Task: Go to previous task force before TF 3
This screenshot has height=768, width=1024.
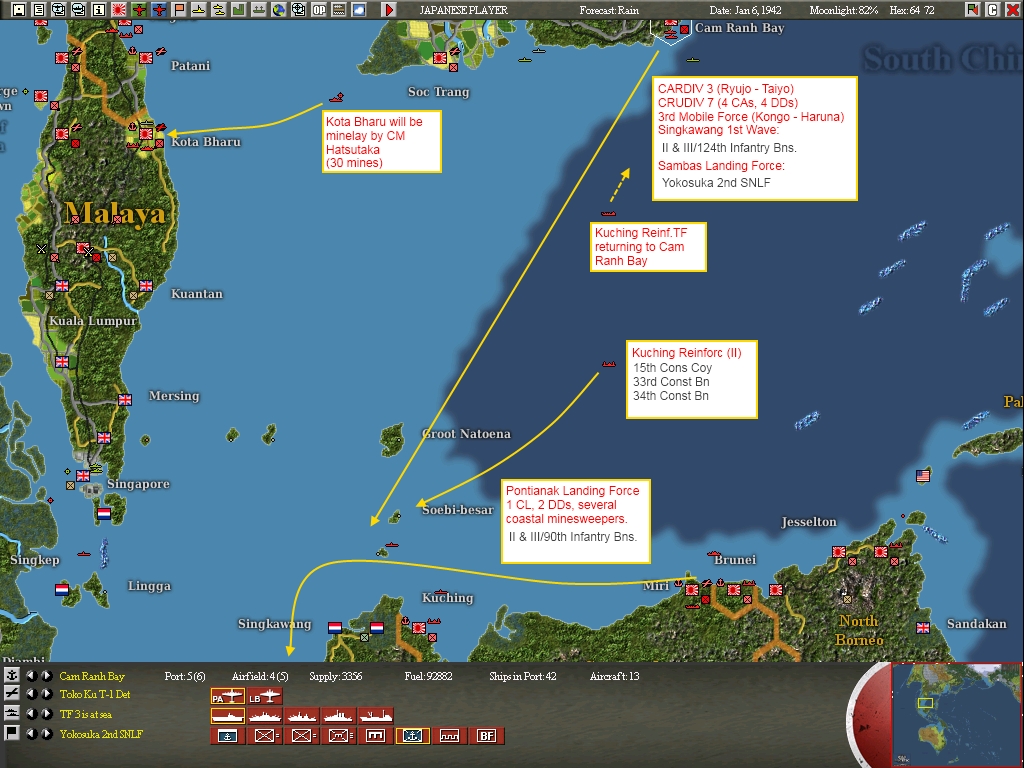Action: coord(31,714)
